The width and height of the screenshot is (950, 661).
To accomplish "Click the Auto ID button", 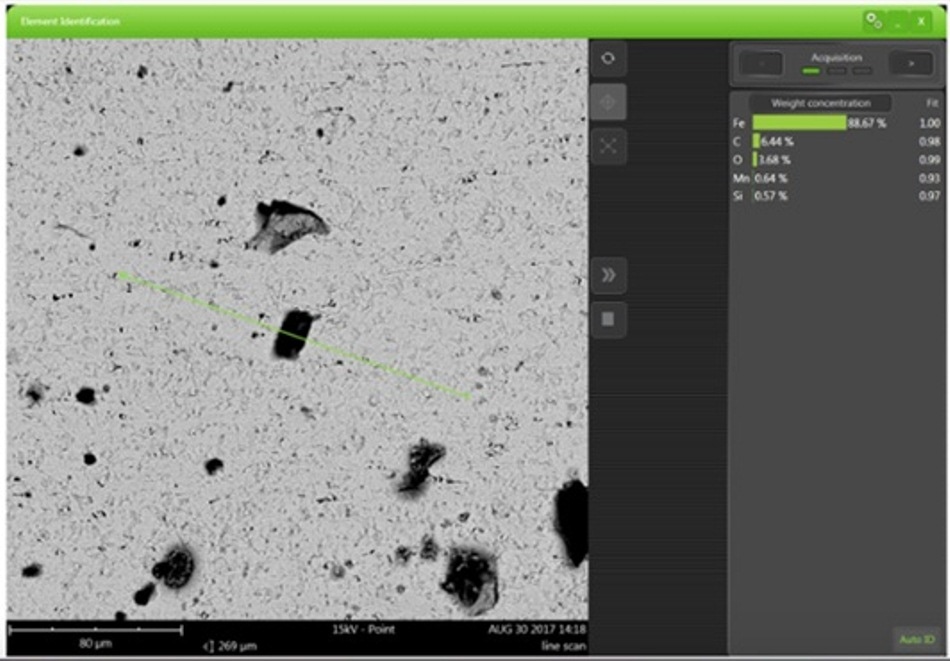I will [917, 640].
